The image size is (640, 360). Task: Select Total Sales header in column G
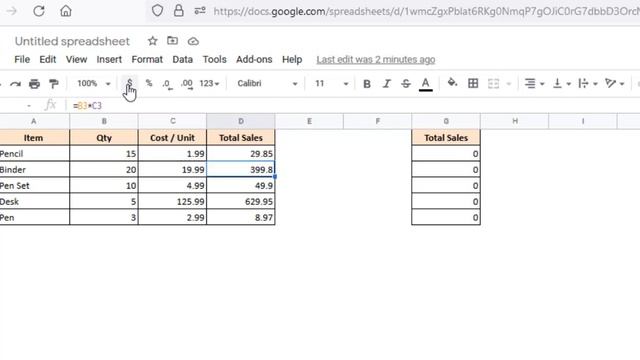click(x=446, y=138)
